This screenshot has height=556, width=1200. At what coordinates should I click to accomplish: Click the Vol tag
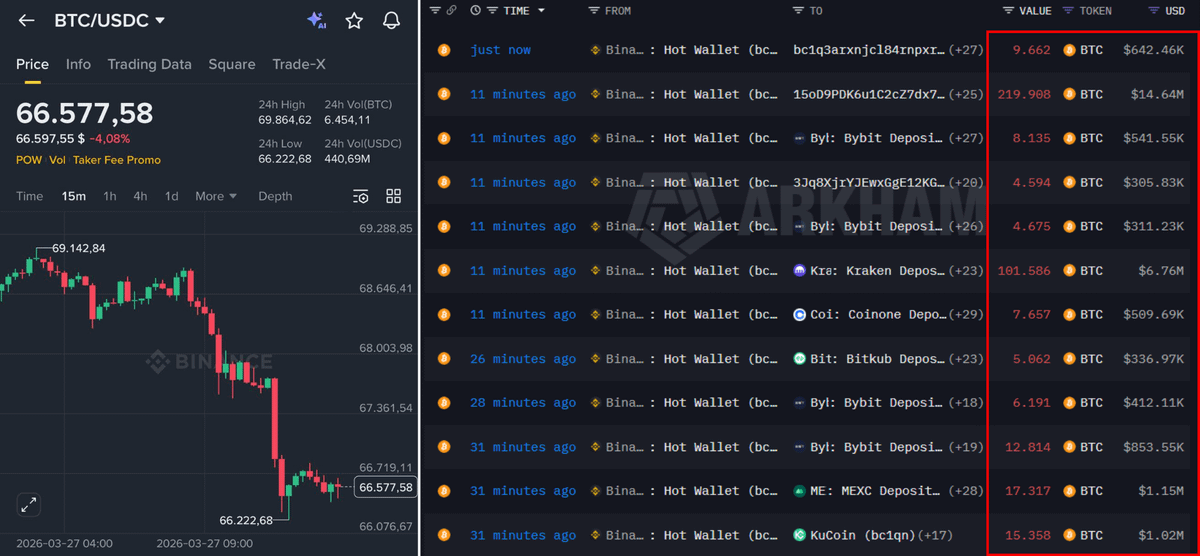pos(57,160)
